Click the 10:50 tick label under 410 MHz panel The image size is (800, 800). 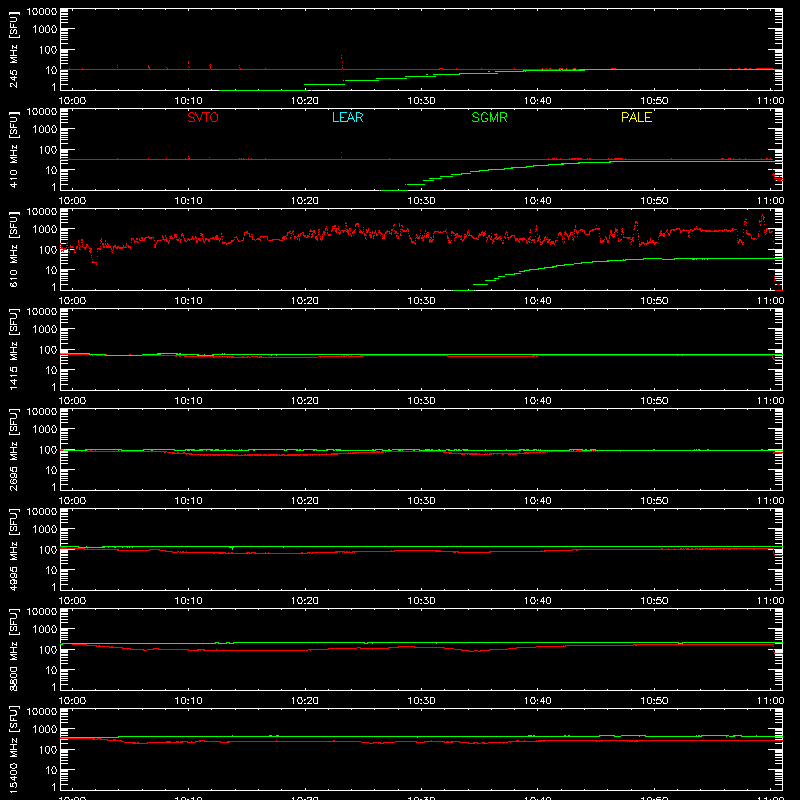[x=654, y=201]
